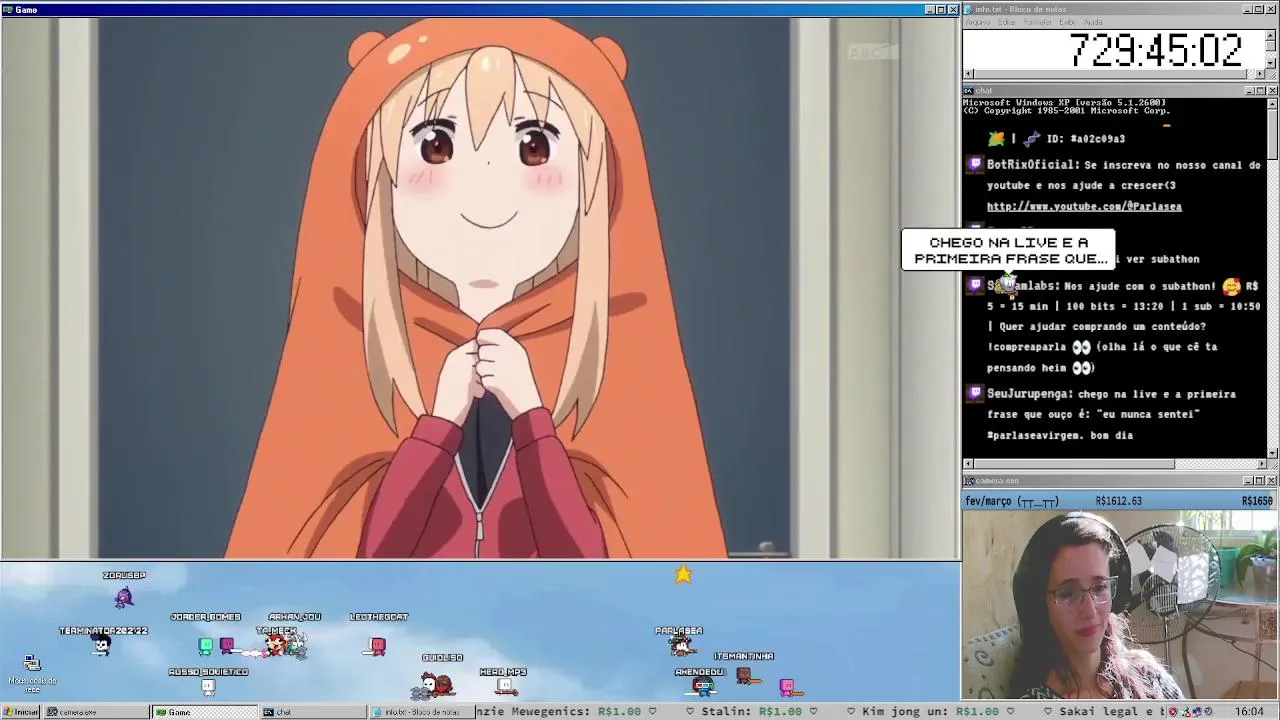Click the ZORUSBP purple character sprite

point(124,597)
